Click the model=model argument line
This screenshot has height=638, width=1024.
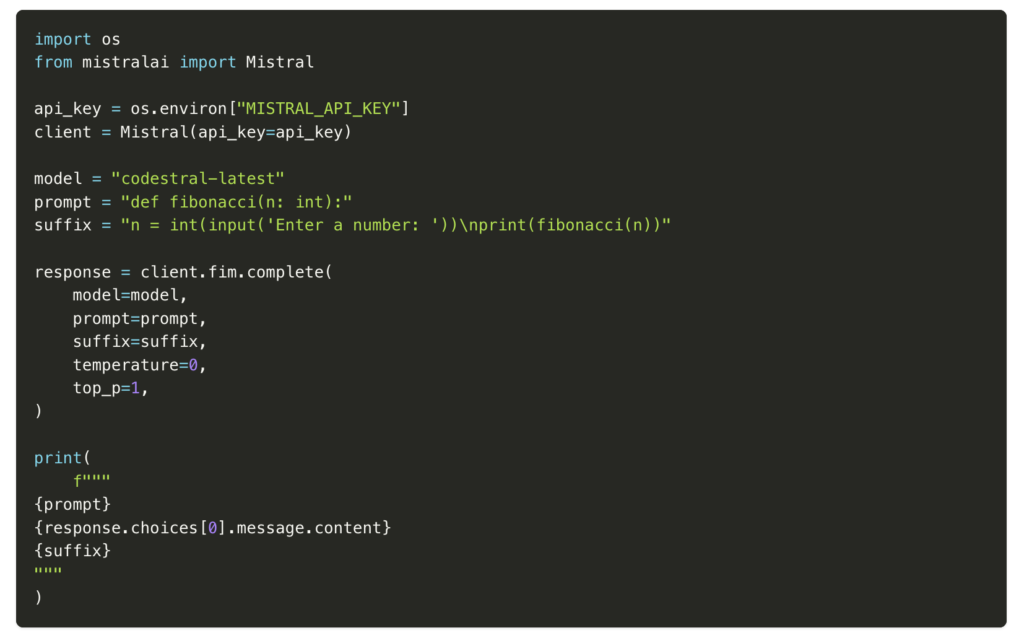pyautogui.click(x=130, y=295)
